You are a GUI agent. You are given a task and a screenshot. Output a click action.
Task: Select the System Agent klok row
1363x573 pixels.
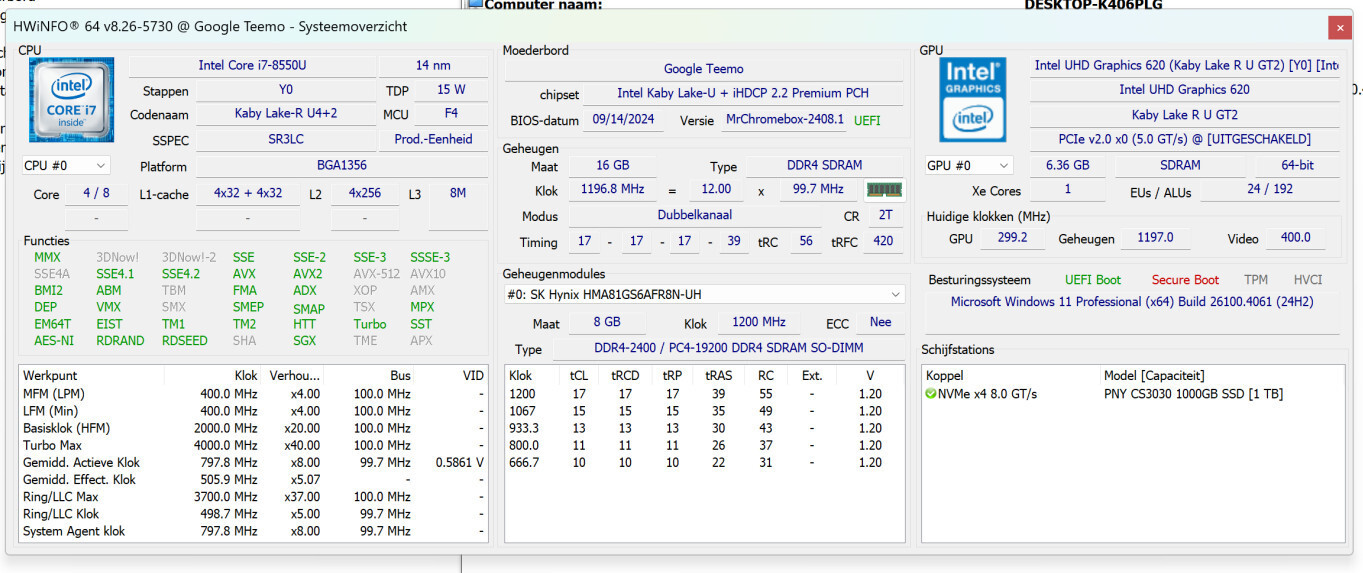pyautogui.click(x=253, y=531)
